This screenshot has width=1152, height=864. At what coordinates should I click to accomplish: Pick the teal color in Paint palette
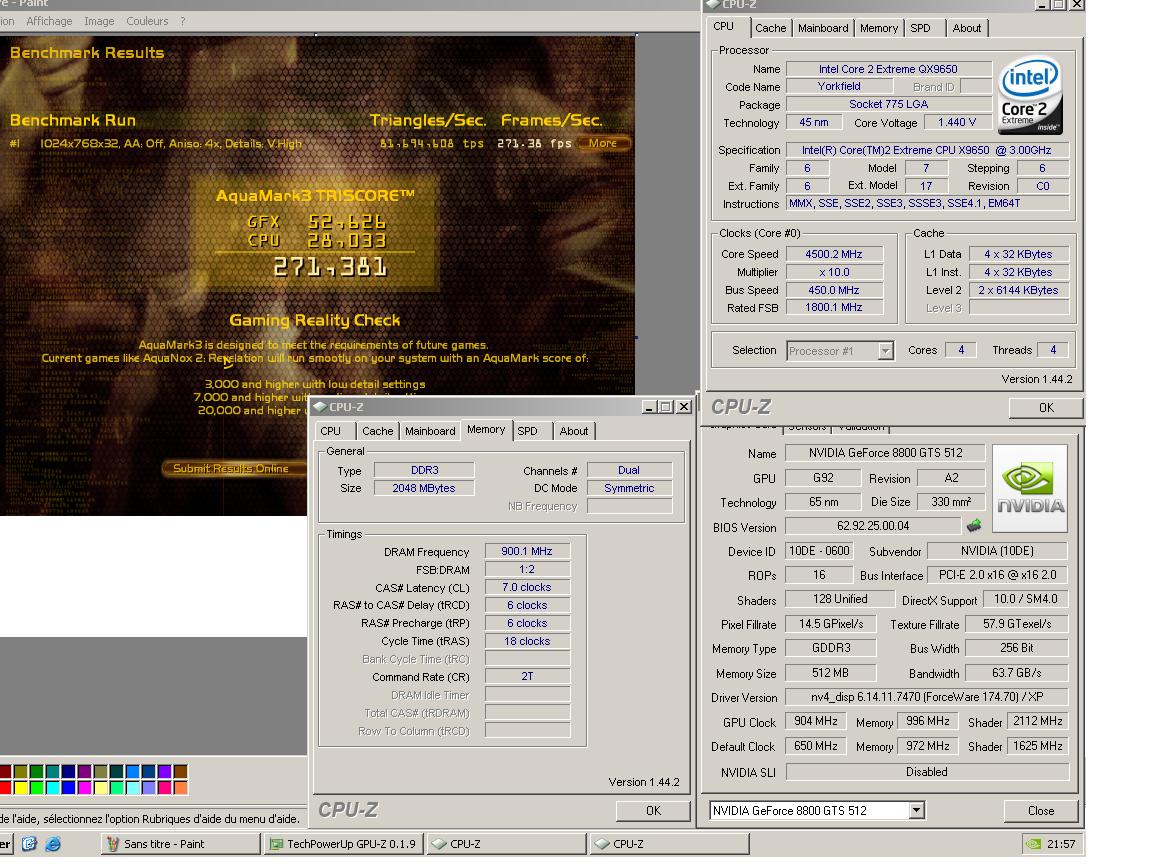click(x=52, y=771)
